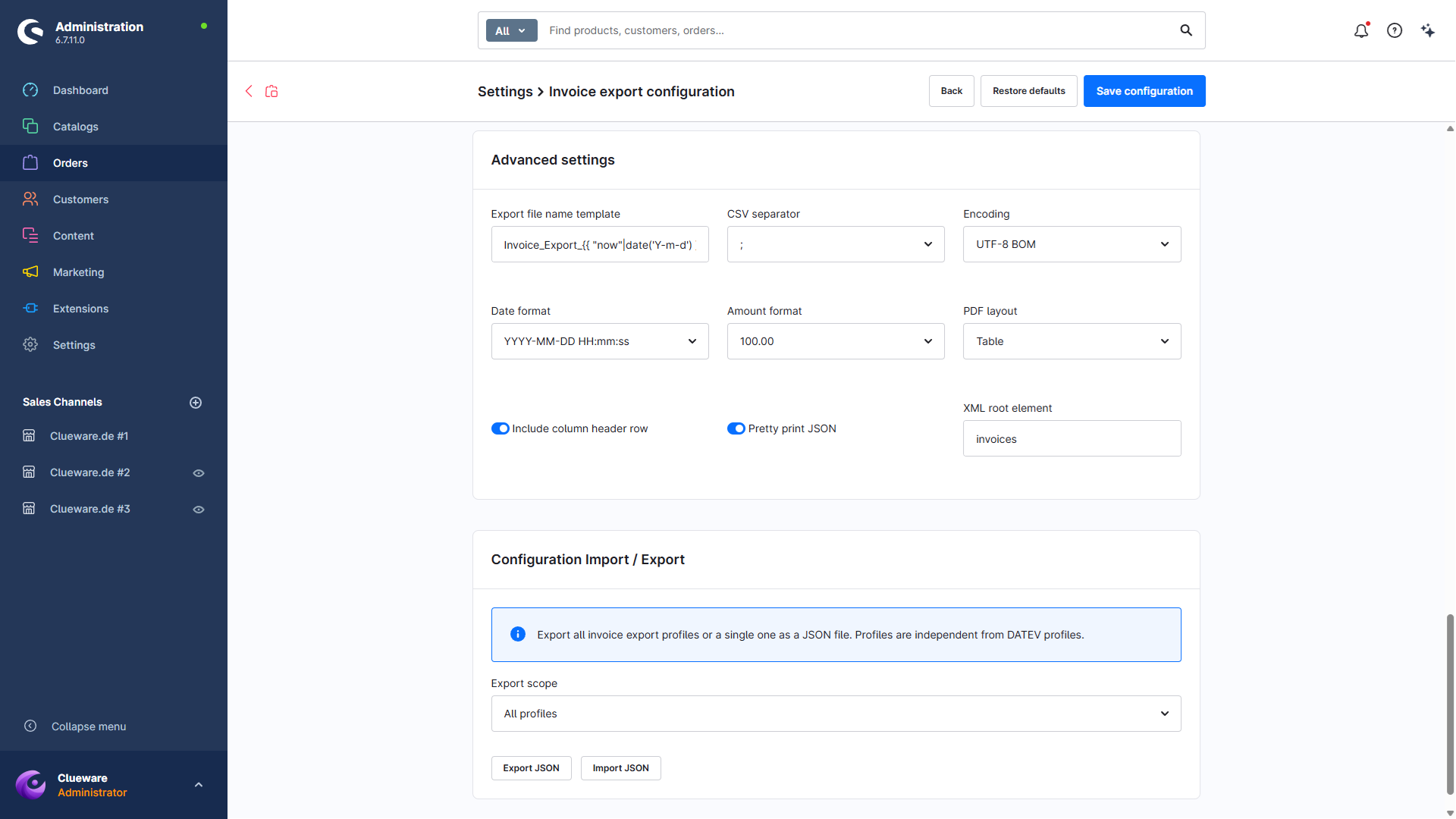Open Dashboard menu item
This screenshot has width=1456, height=819.
point(80,90)
